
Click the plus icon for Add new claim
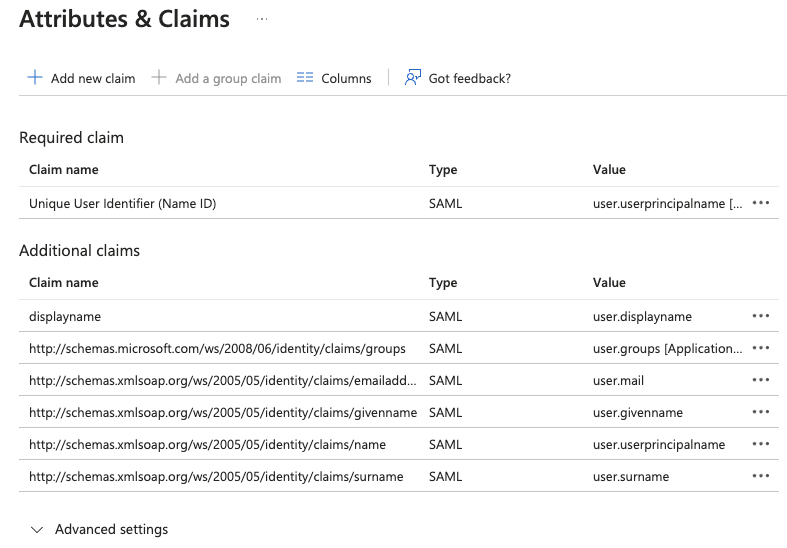pyautogui.click(x=35, y=78)
